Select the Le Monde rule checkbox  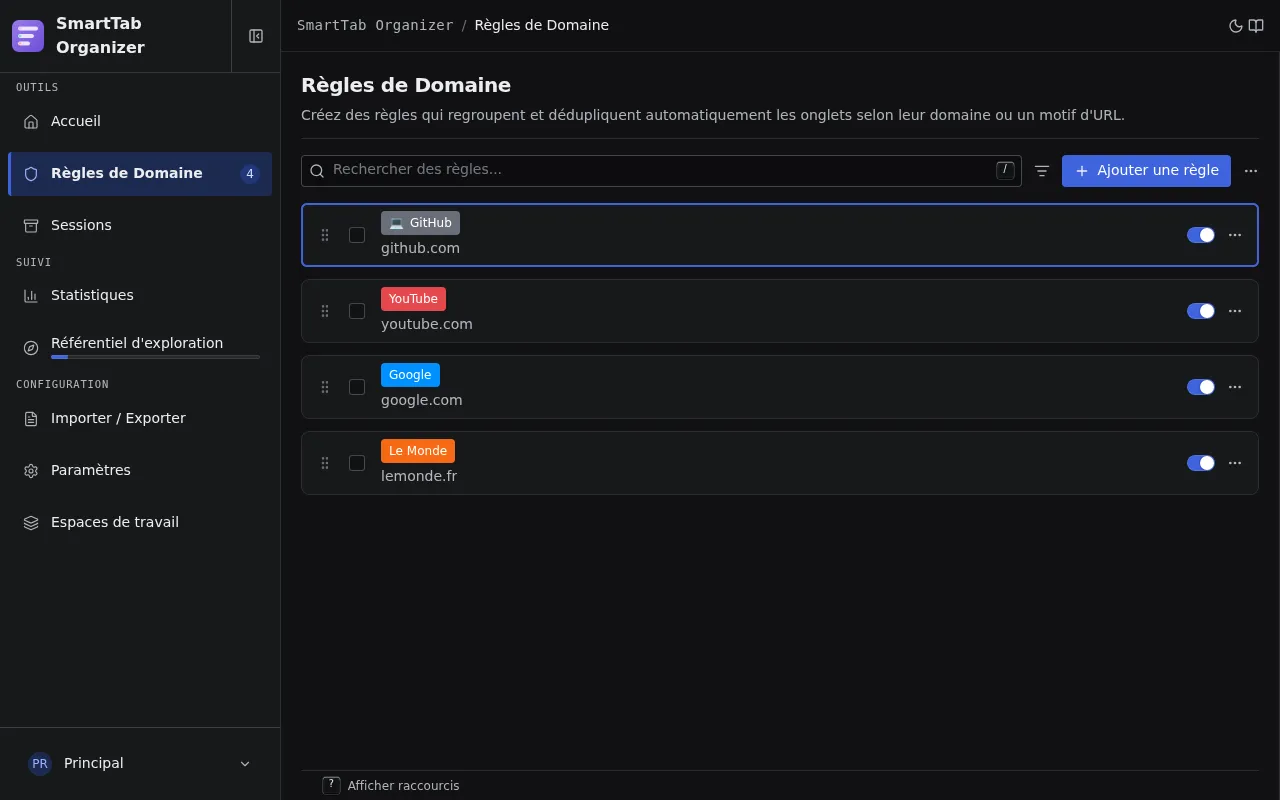(357, 463)
